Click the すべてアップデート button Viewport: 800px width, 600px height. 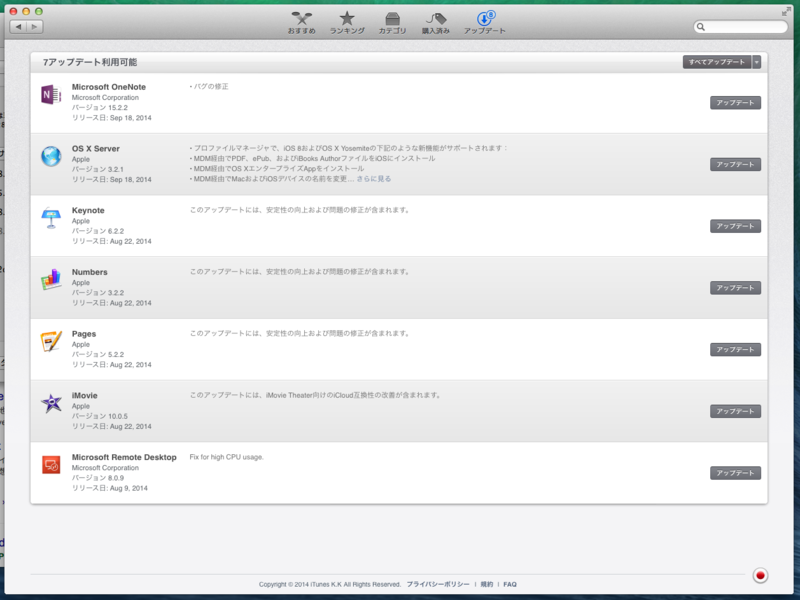click(717, 62)
